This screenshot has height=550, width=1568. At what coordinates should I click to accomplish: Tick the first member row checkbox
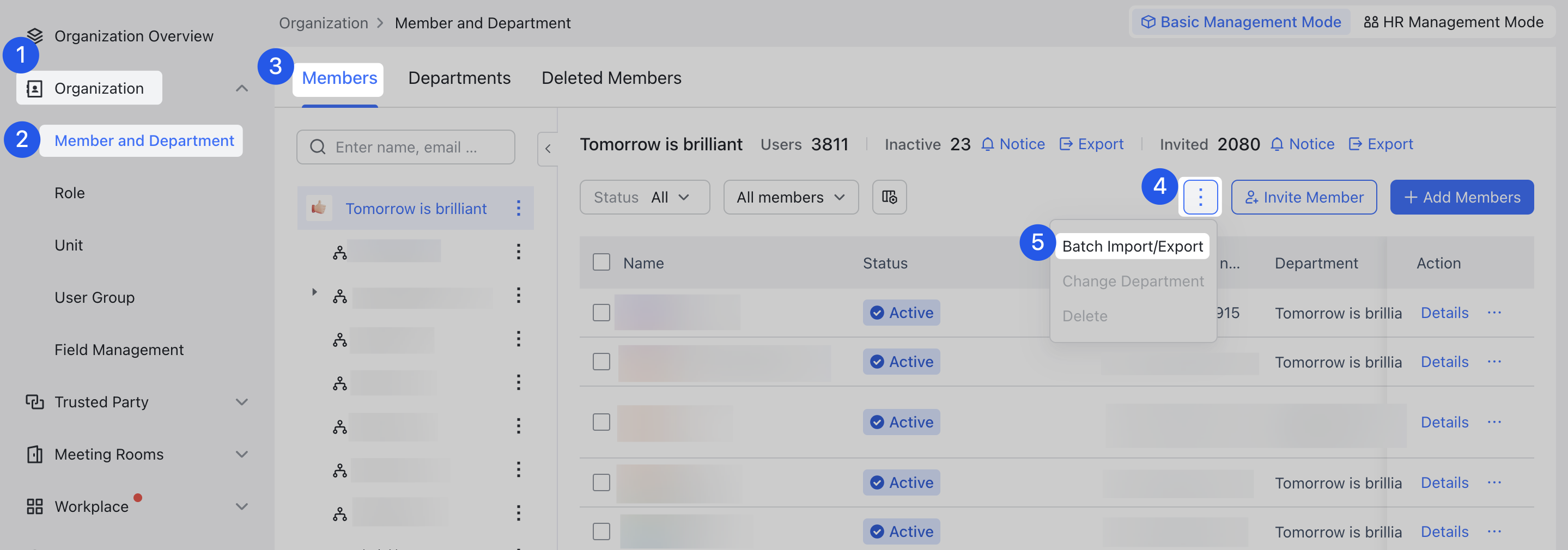[x=601, y=312]
